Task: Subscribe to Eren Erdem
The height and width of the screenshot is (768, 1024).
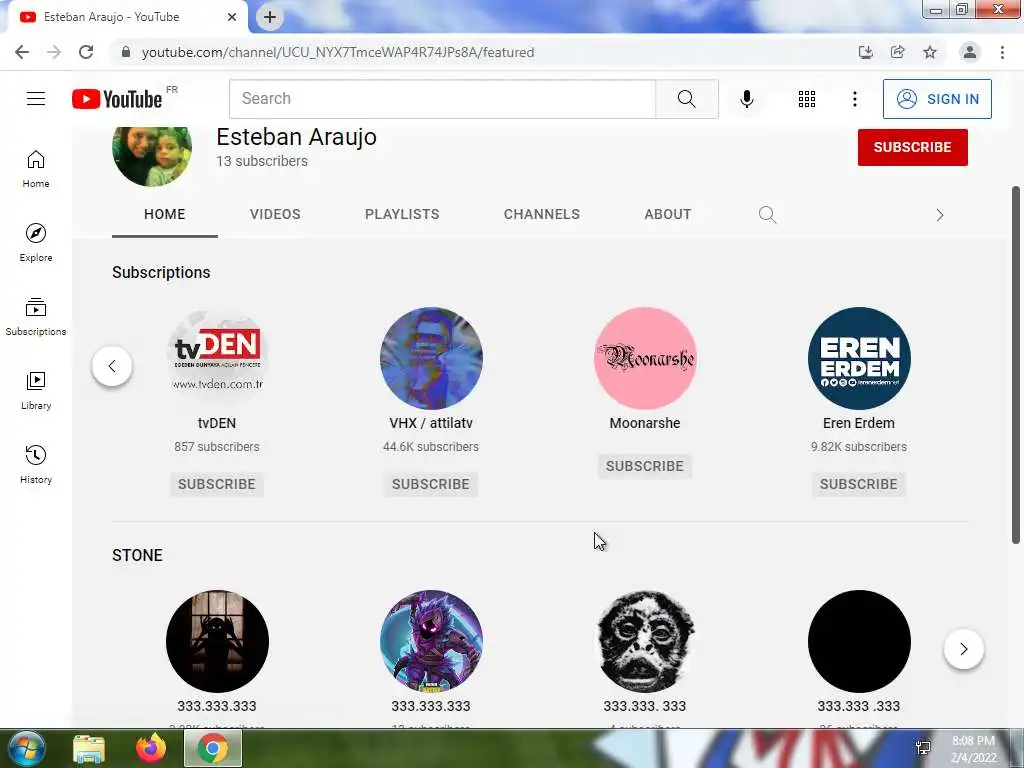Action: [x=858, y=484]
